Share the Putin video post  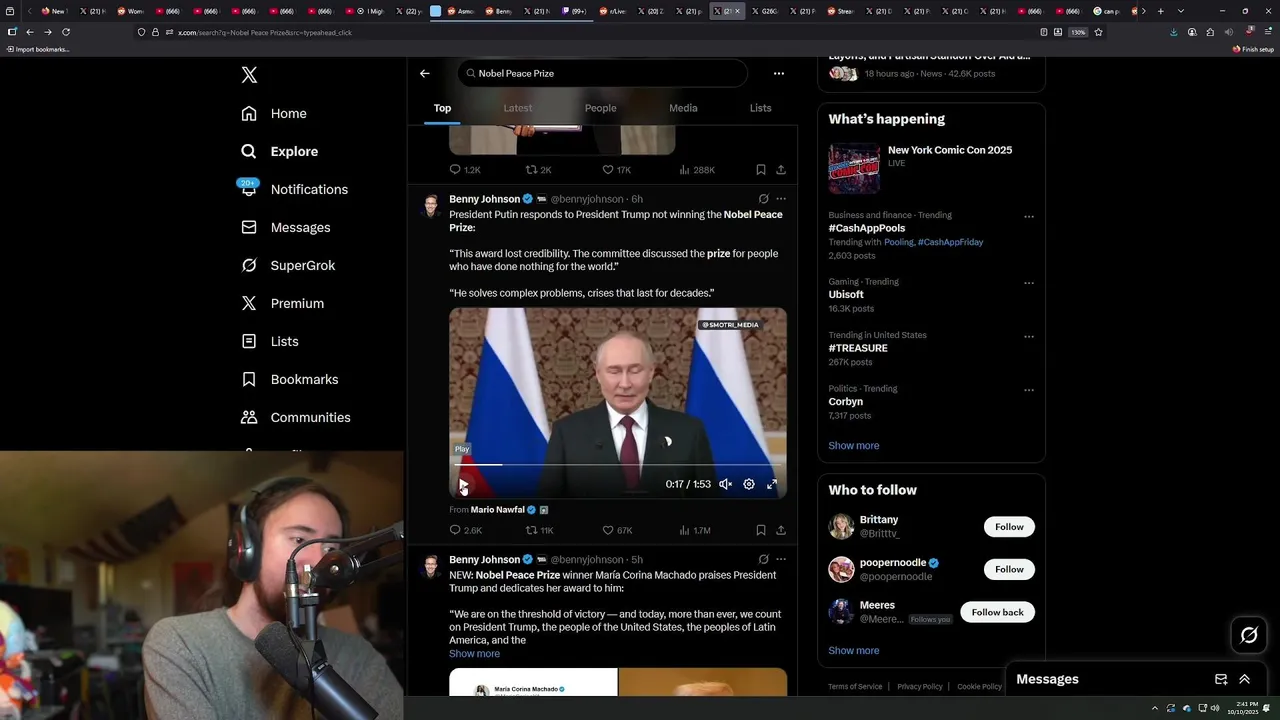[781, 530]
